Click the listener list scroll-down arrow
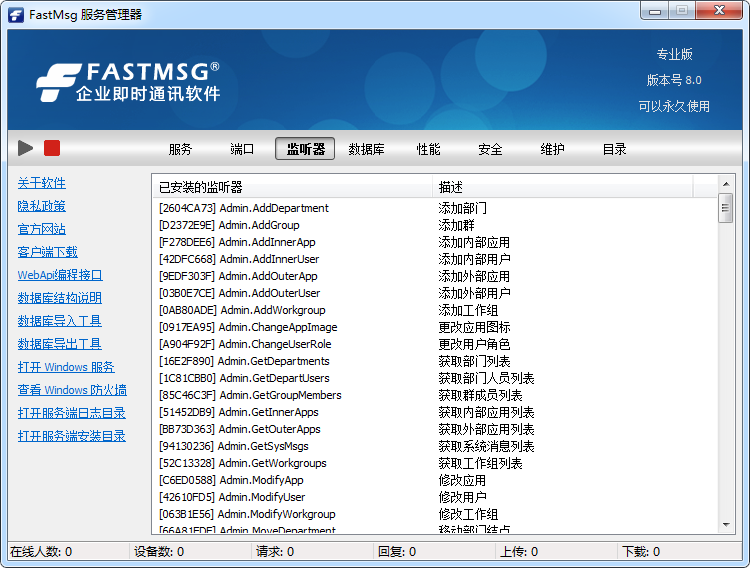The width and height of the screenshot is (750, 568). 726,525
